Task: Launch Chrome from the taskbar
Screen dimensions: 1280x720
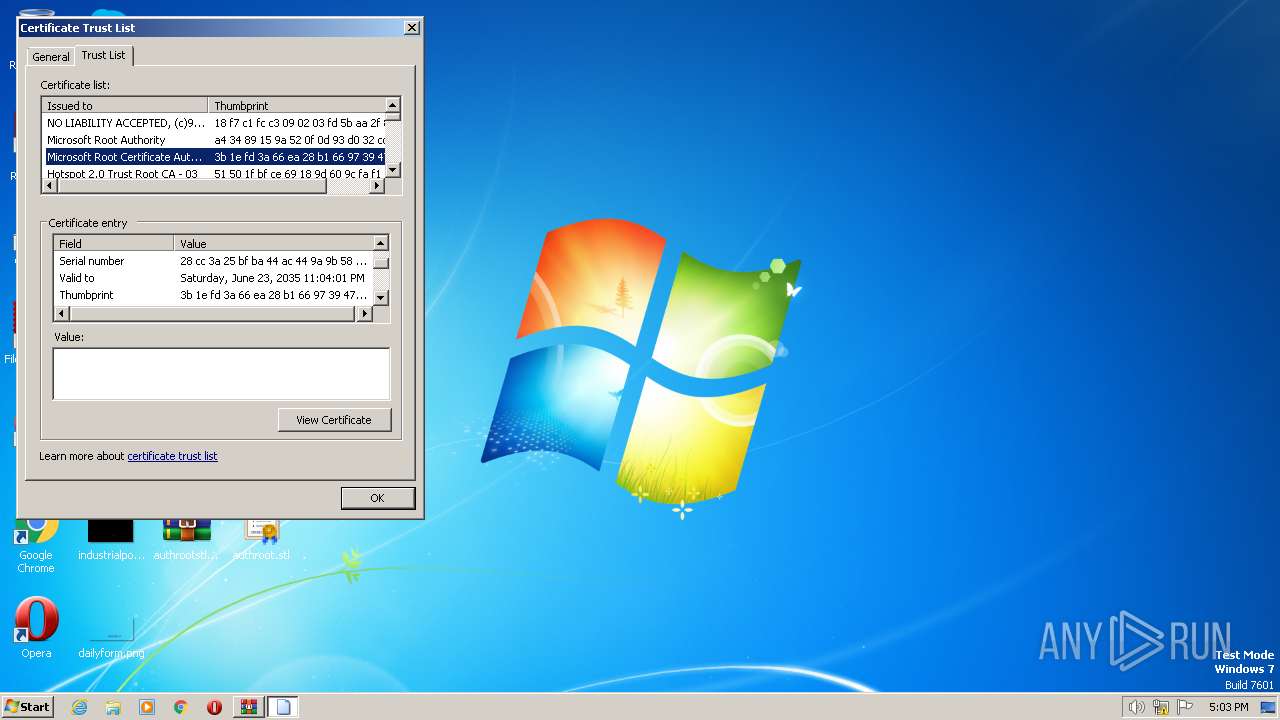Action: pyautogui.click(x=181, y=707)
